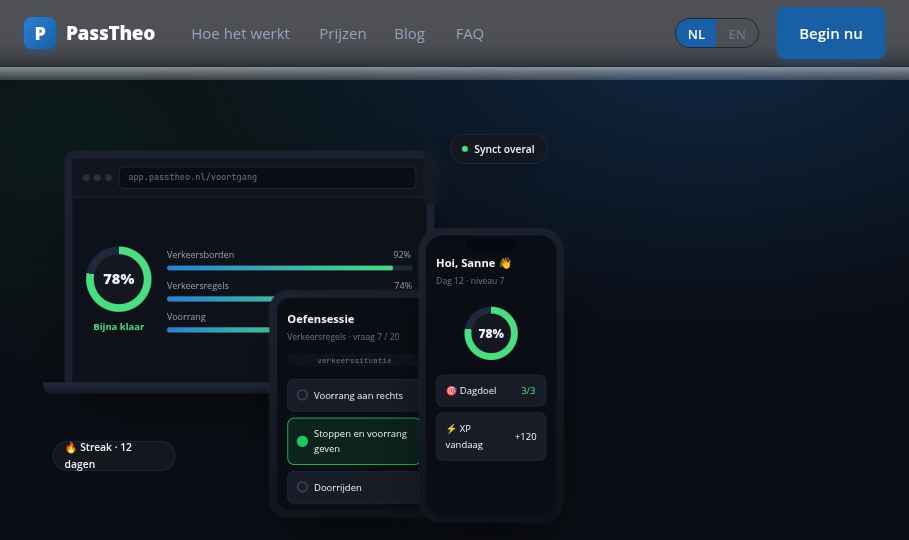Click the phone's 78% progress ring
The height and width of the screenshot is (540, 909).
click(x=491, y=334)
